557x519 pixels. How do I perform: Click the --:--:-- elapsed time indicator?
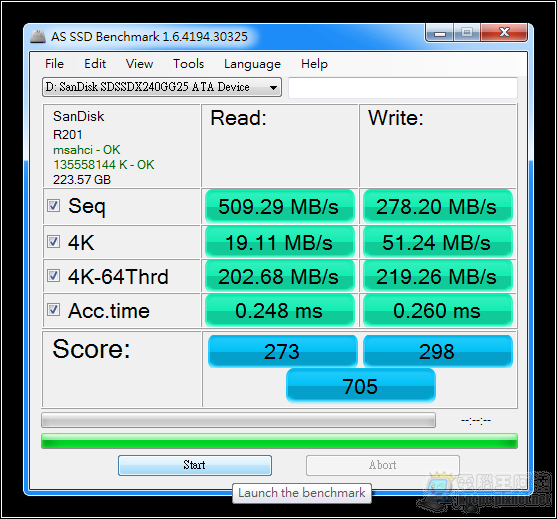coord(476,421)
